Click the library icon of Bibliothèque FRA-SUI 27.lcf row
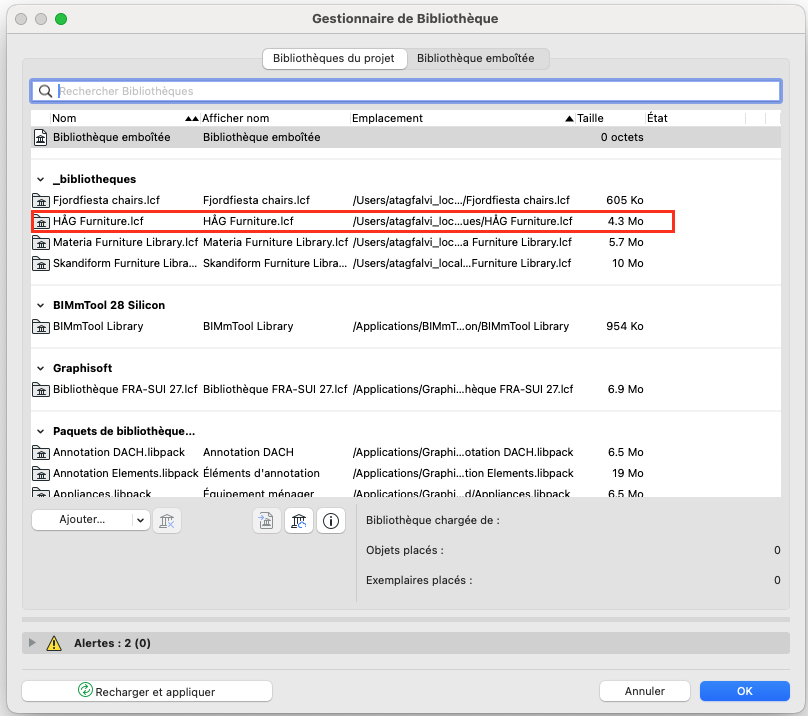 [41, 390]
